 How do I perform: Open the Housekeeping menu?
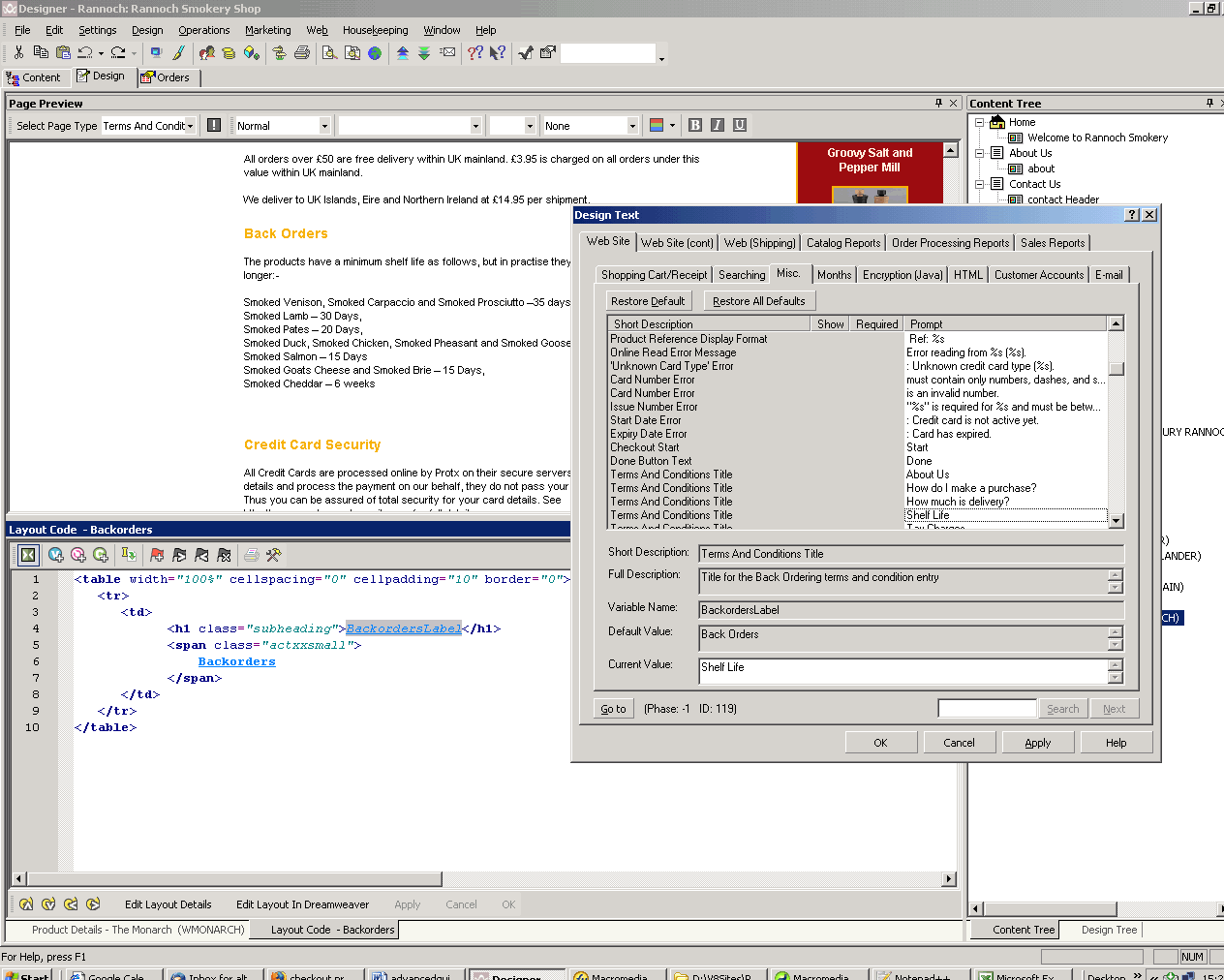click(x=375, y=30)
